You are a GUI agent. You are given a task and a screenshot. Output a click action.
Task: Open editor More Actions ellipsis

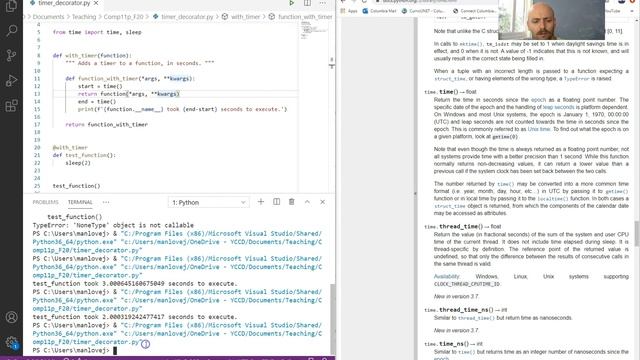click(322, 3)
